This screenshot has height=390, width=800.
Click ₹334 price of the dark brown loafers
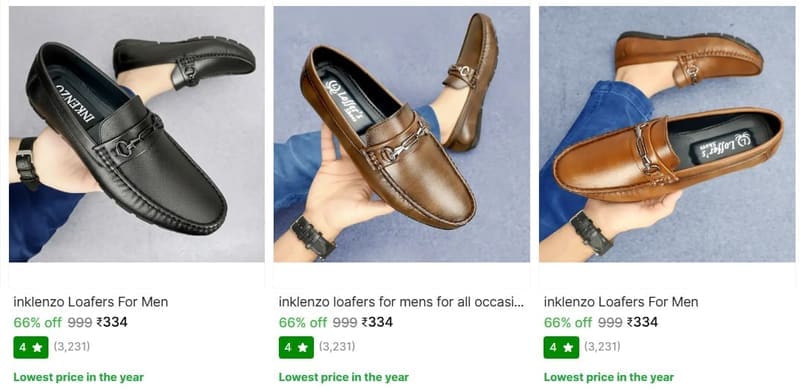pos(377,322)
